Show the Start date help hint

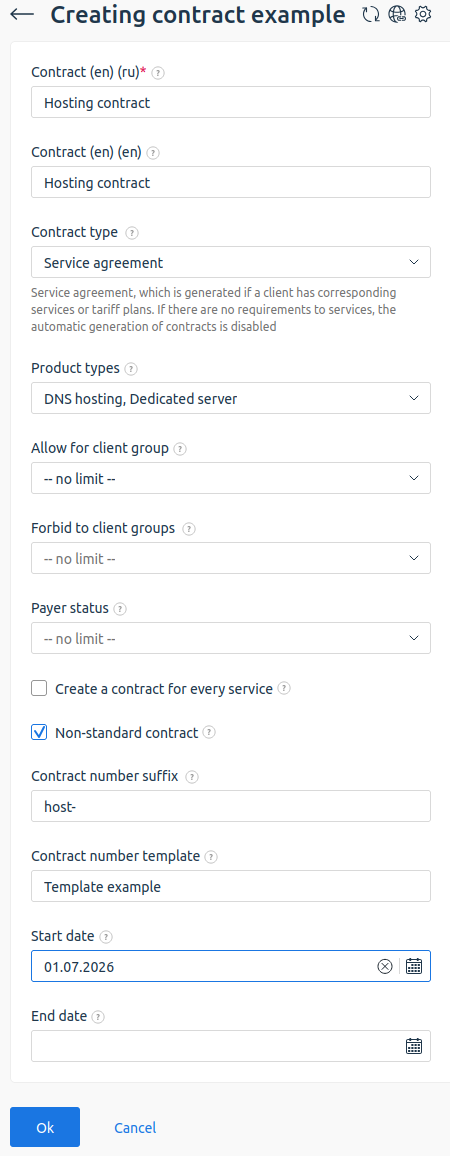coord(105,936)
